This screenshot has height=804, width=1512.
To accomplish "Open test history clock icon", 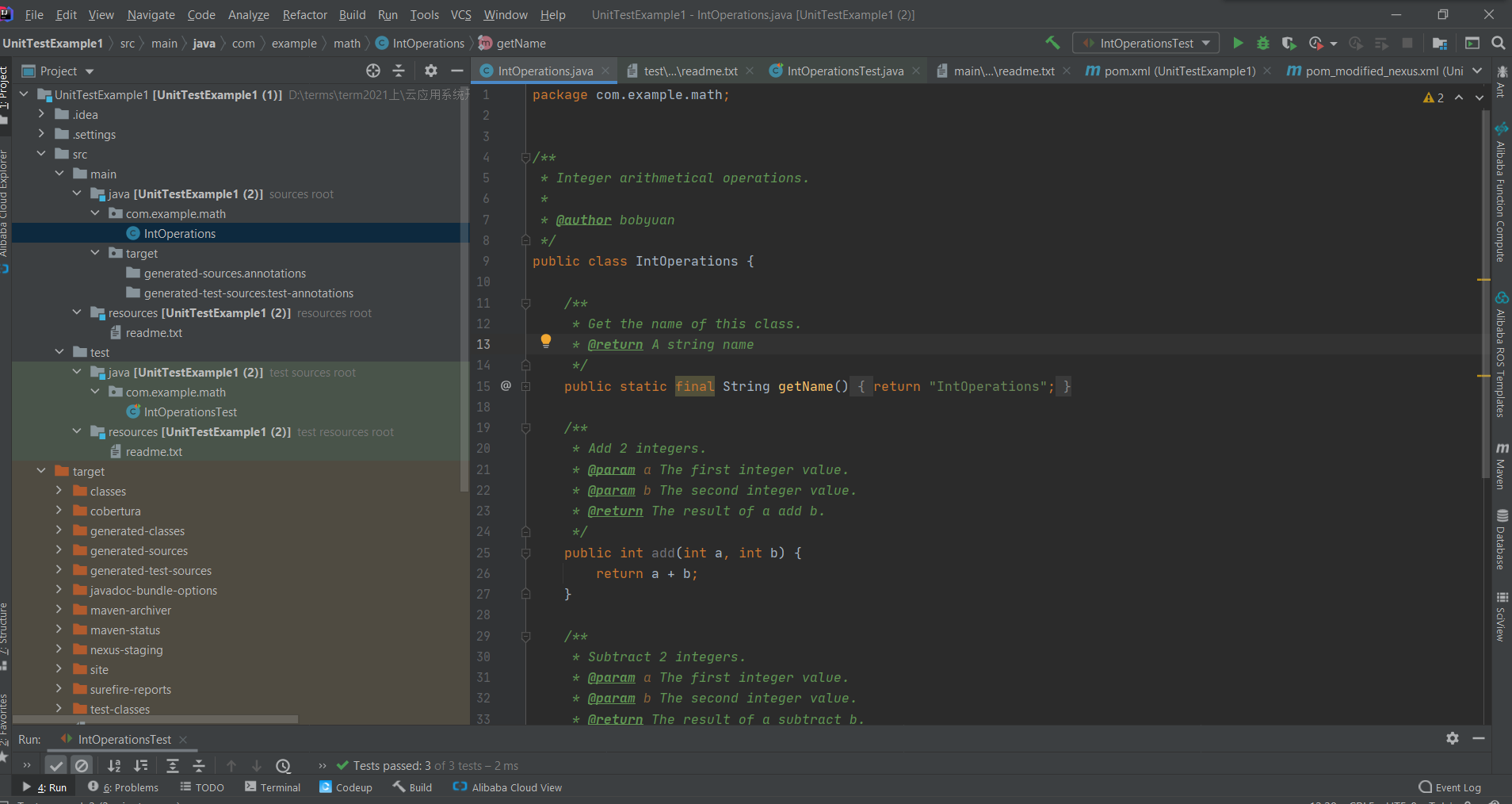I will 283,765.
